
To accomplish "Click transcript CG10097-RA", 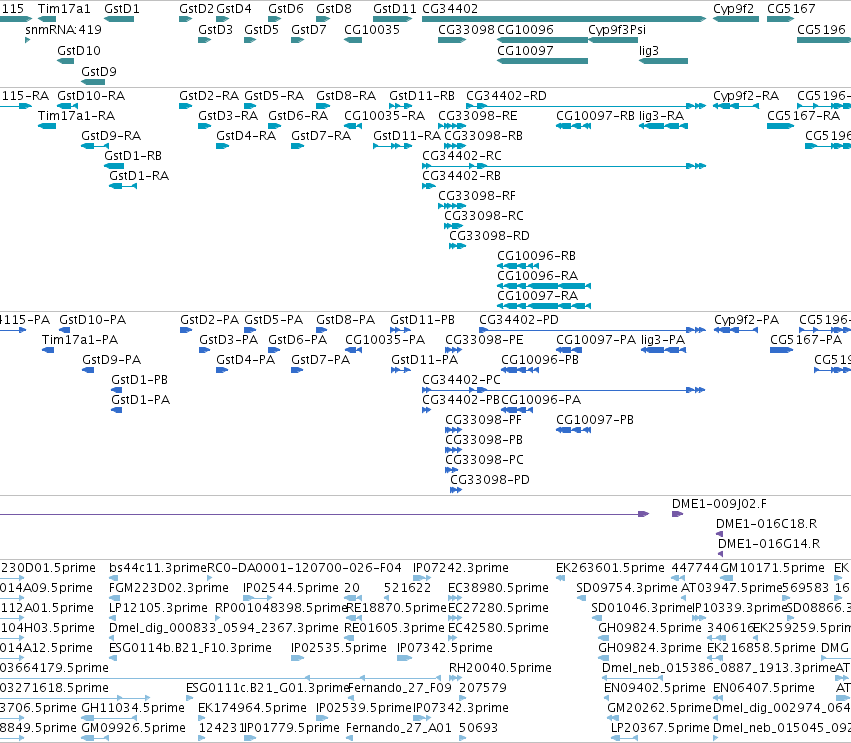I will click(x=537, y=296).
